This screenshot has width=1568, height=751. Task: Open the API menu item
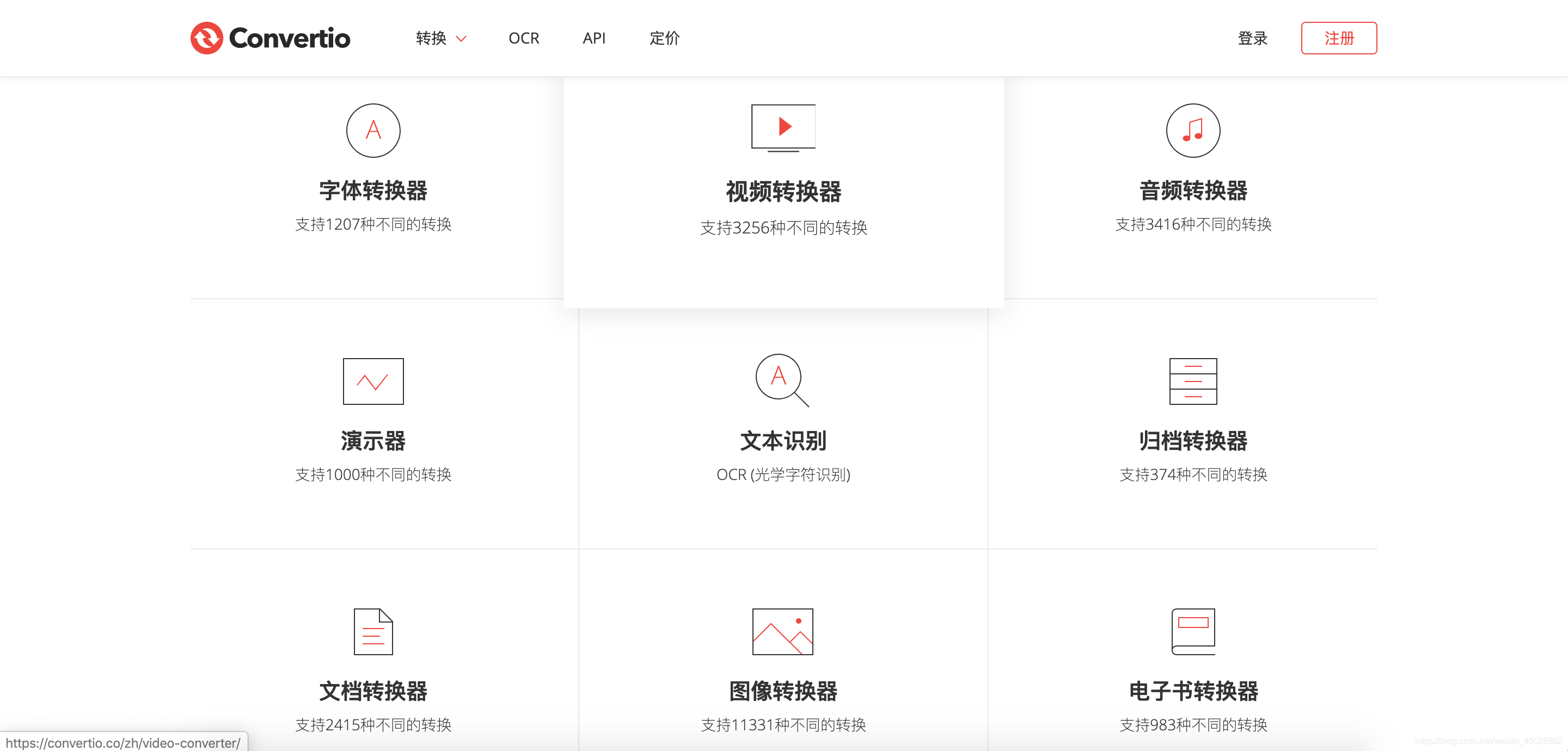pos(593,38)
